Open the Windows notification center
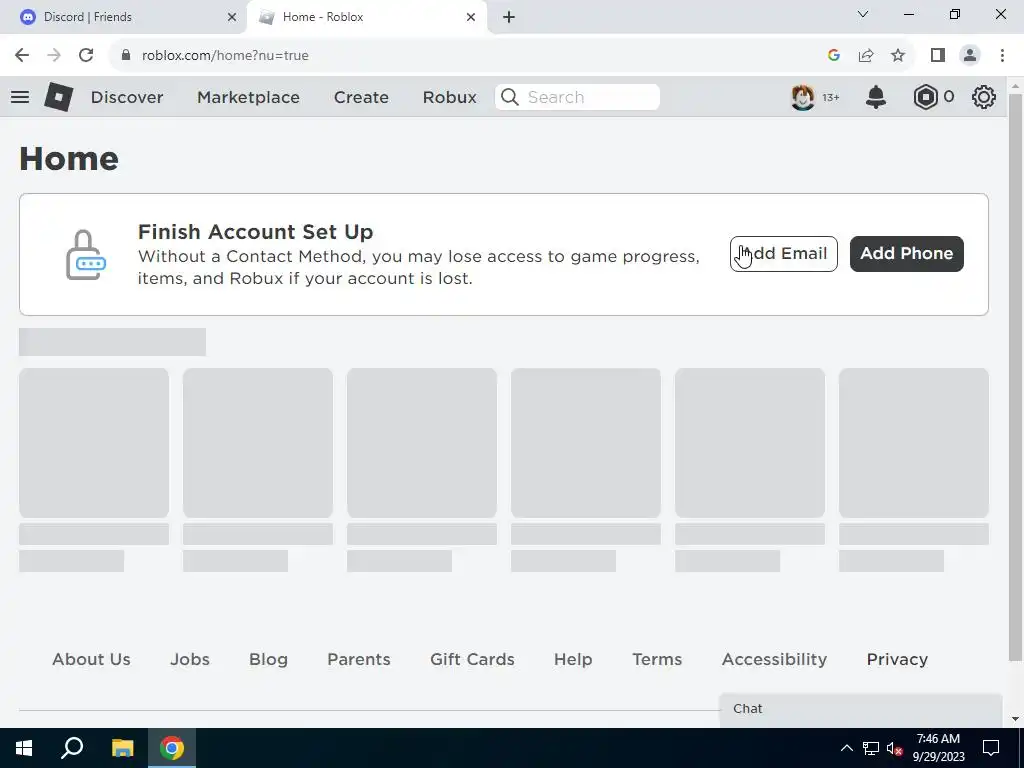 (991, 748)
